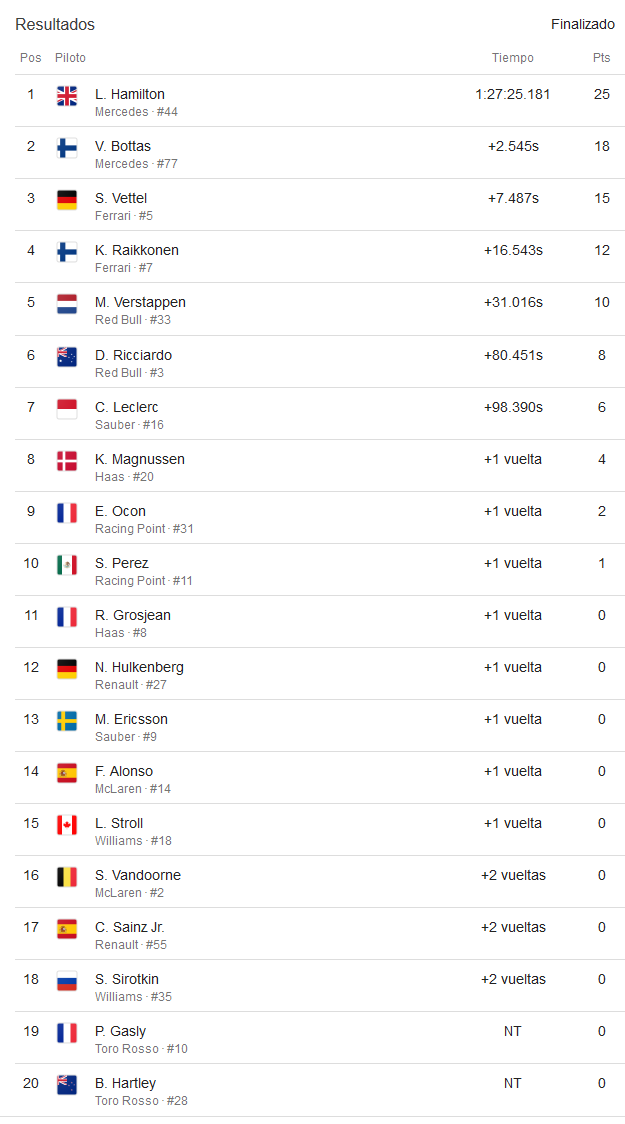Click the Monaco flag next to C. Leclerc

[67, 409]
